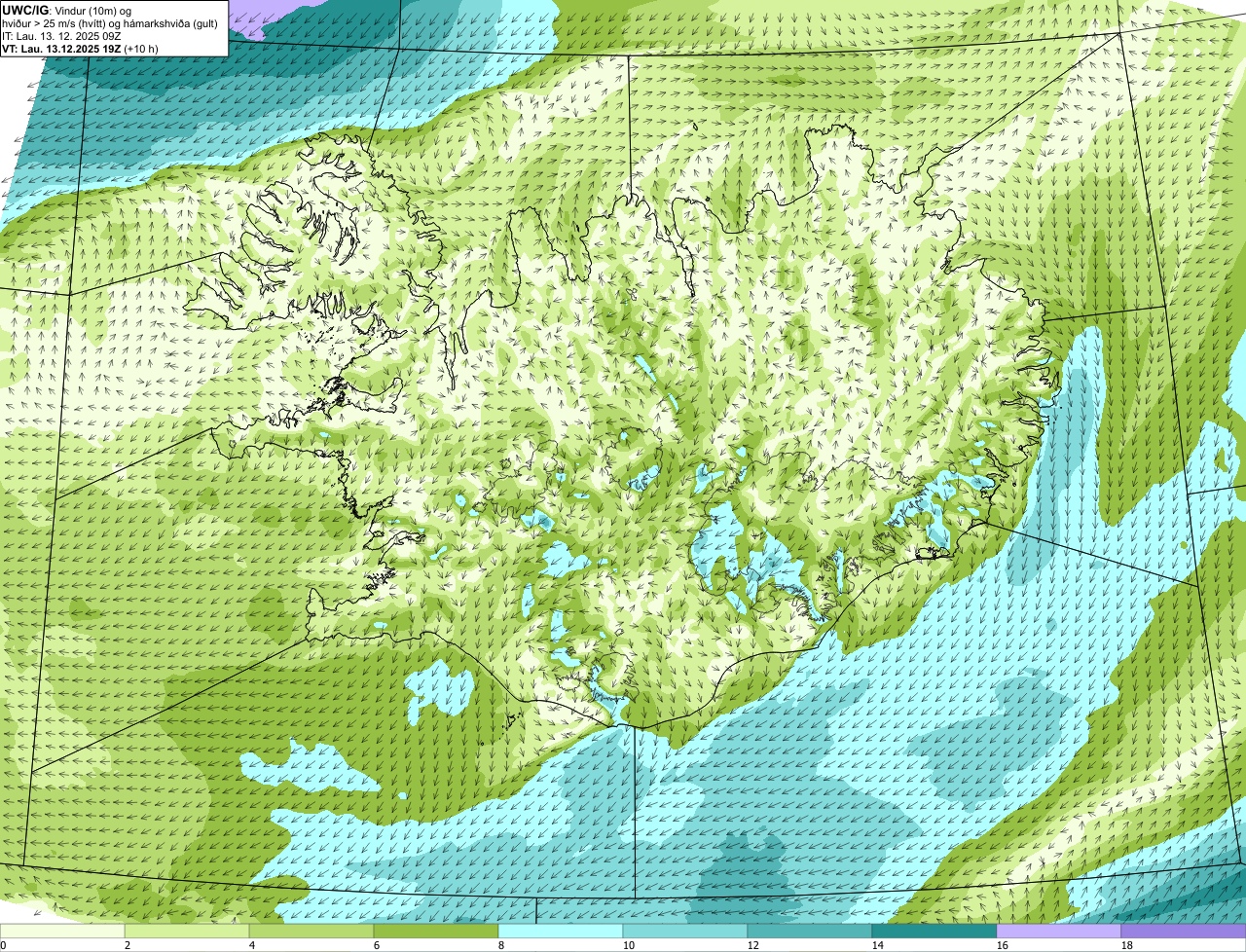Click the 8–10 m/s light cyan legend swatch
This screenshot has width=1246, height=952.
tap(561, 931)
